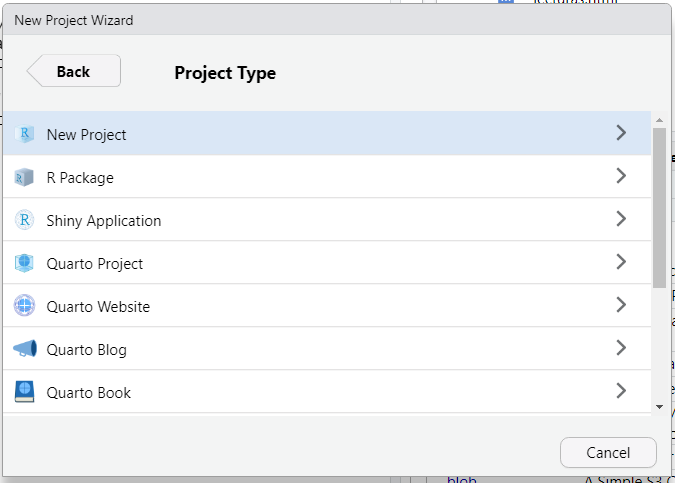Click the project list scrollbar thumb
Image resolution: width=675 pixels, height=483 pixels.
[659, 208]
